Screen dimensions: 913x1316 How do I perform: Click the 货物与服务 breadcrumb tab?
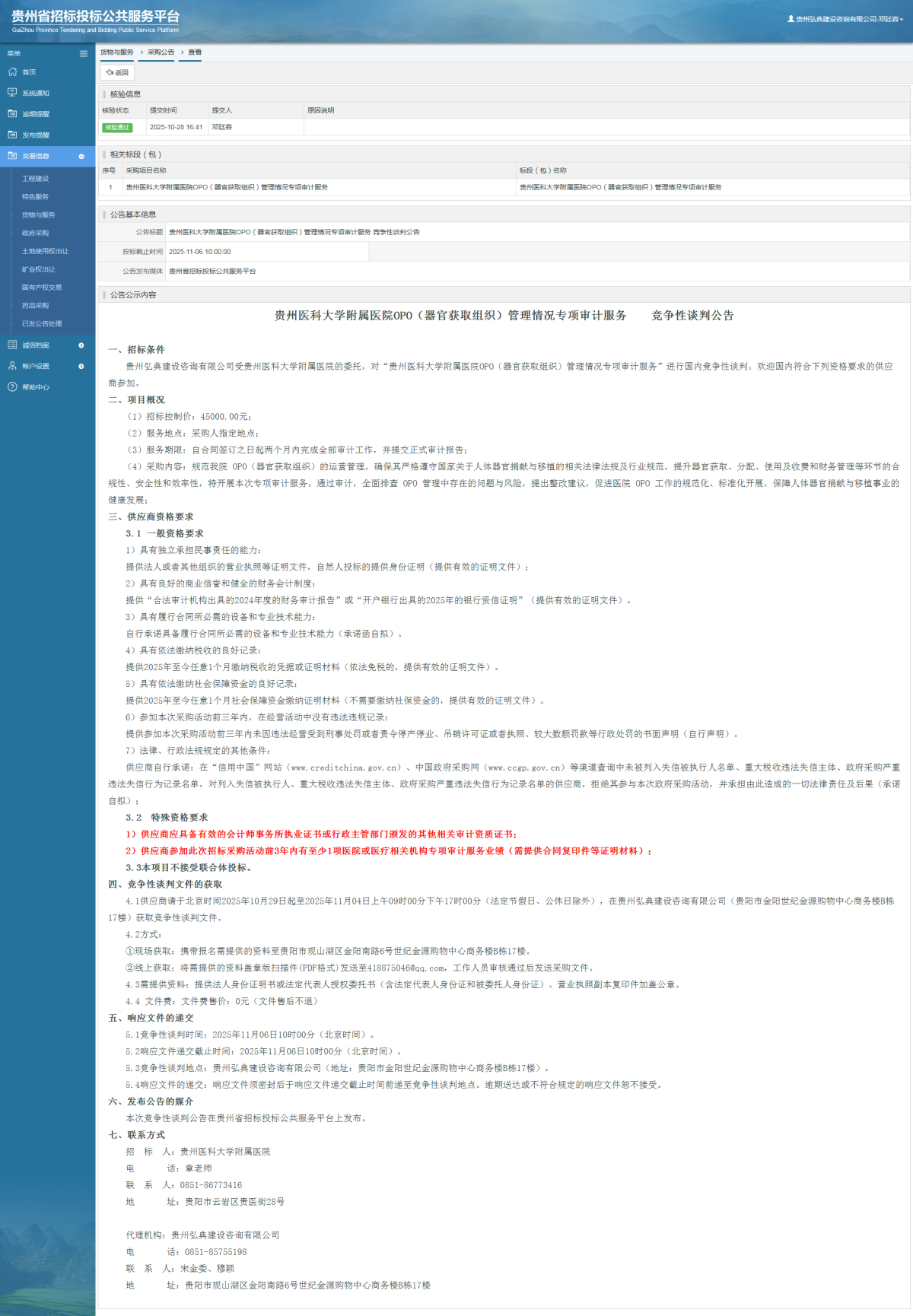tap(117, 52)
